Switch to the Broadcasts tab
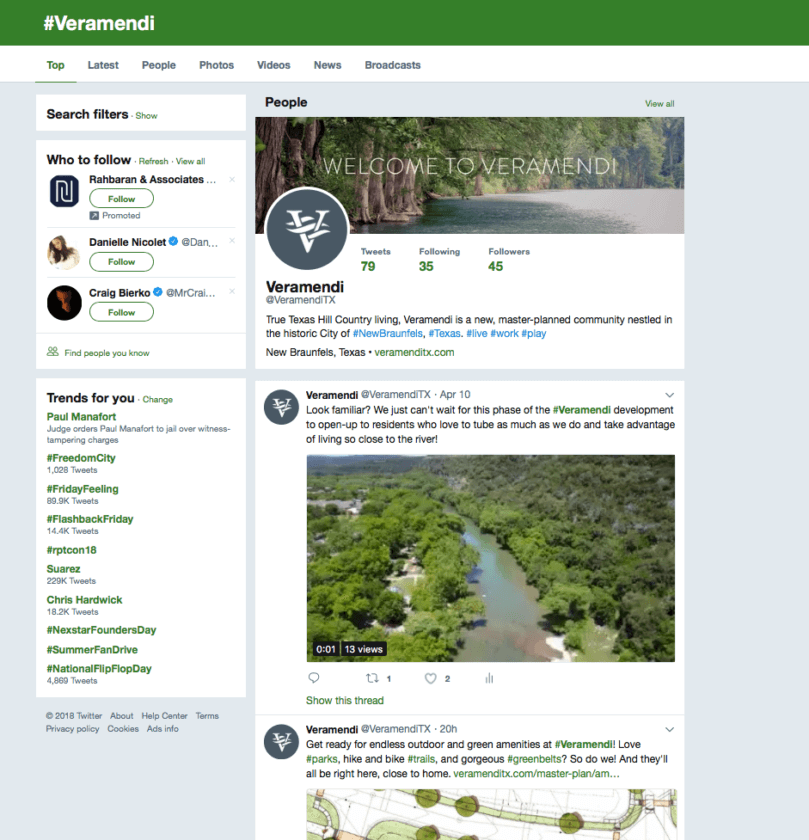Viewport: 809px width, 840px height. (393, 65)
